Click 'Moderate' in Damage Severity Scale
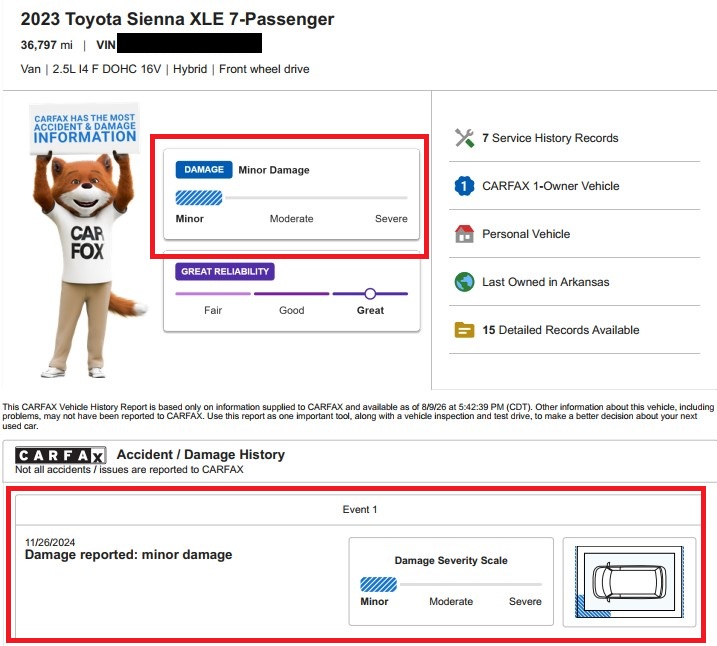The height and width of the screenshot is (646, 717). [451, 601]
